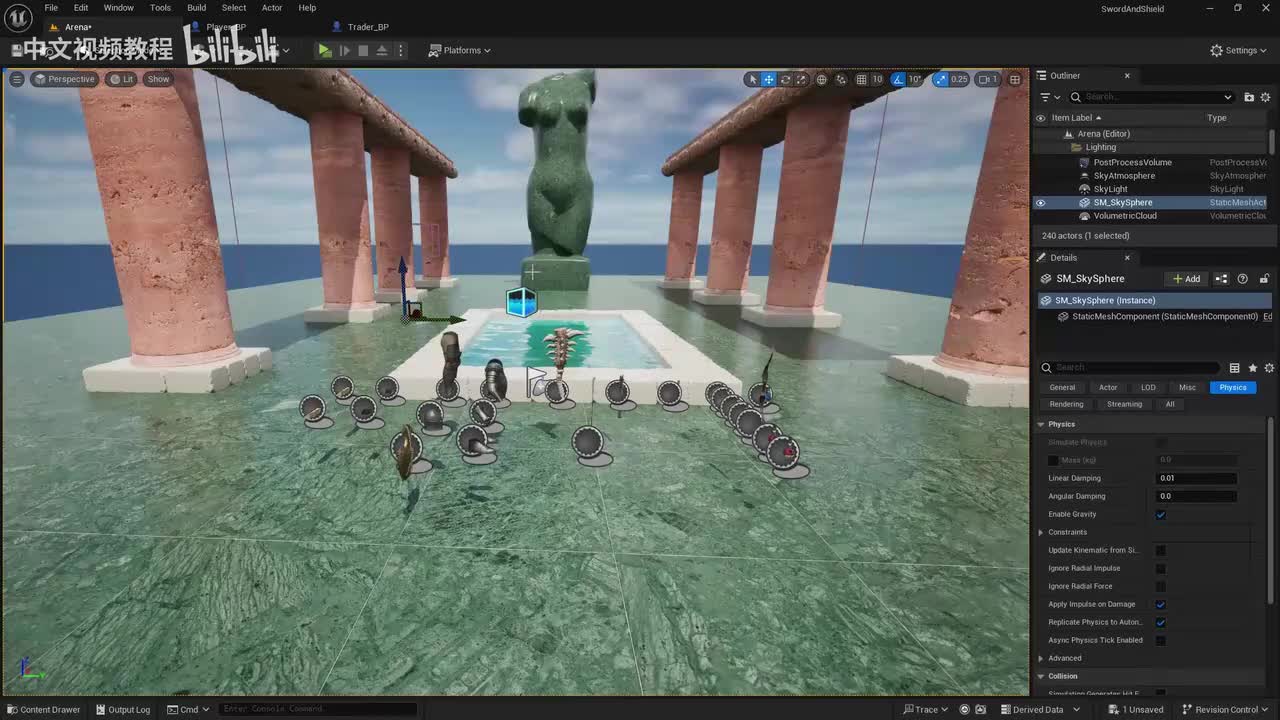Start Play in Editor with the green play button

click(x=325, y=50)
